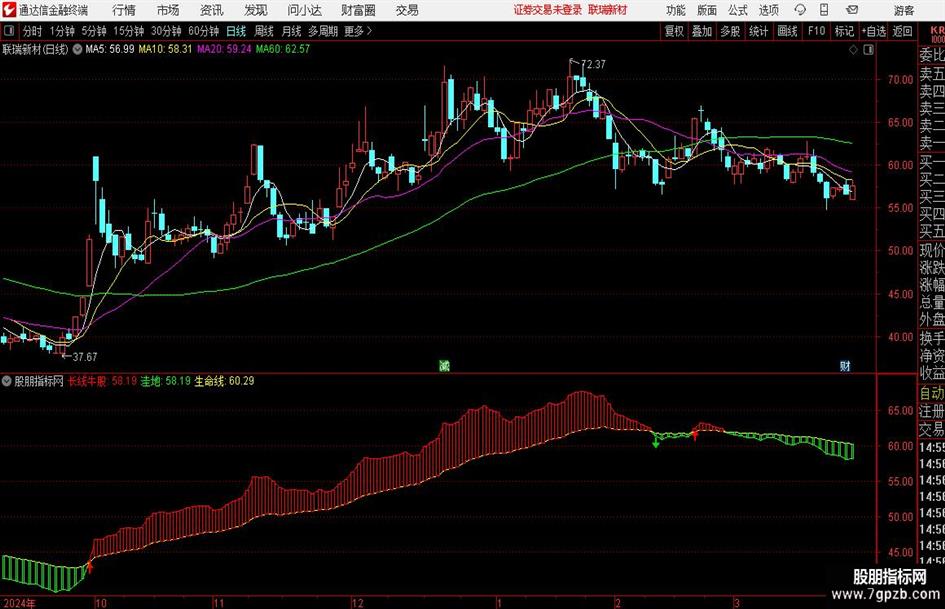Image resolution: width=945 pixels, height=609 pixels.
Task: Open the 功能 menu
Action: (x=676, y=10)
